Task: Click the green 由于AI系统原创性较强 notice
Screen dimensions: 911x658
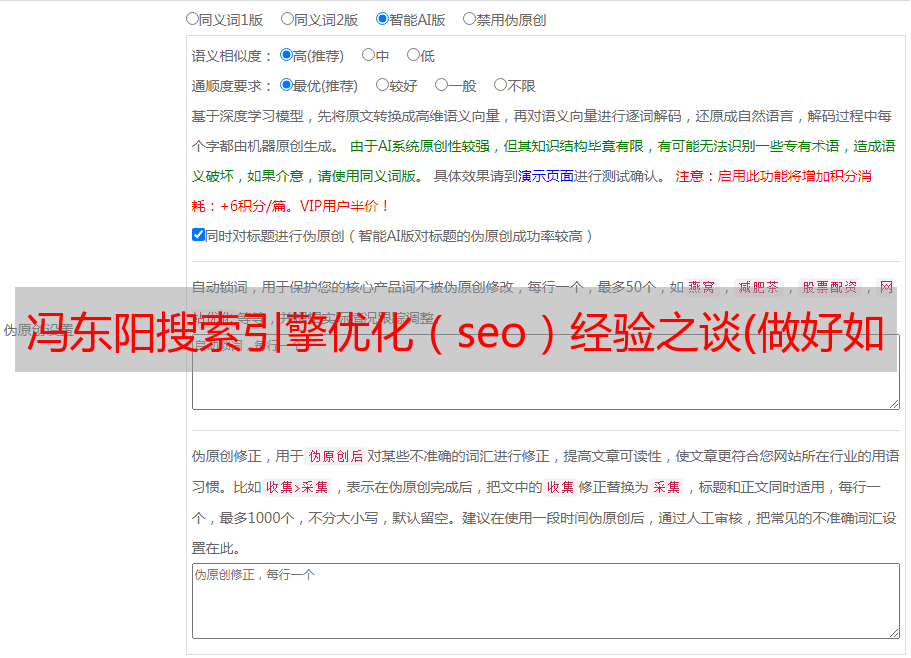Action: 543,161
